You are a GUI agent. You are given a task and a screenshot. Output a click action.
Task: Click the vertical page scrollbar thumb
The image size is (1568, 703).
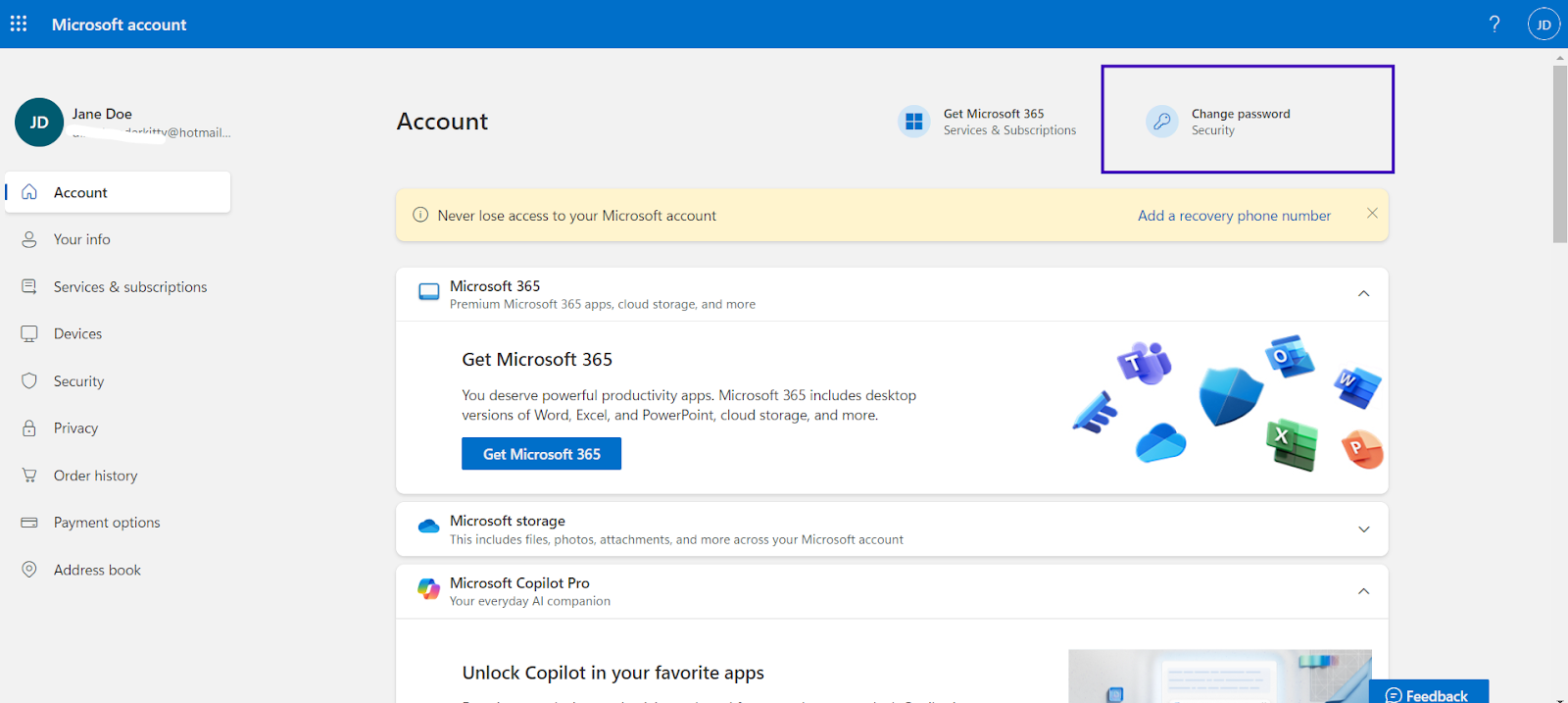[x=1560, y=155]
